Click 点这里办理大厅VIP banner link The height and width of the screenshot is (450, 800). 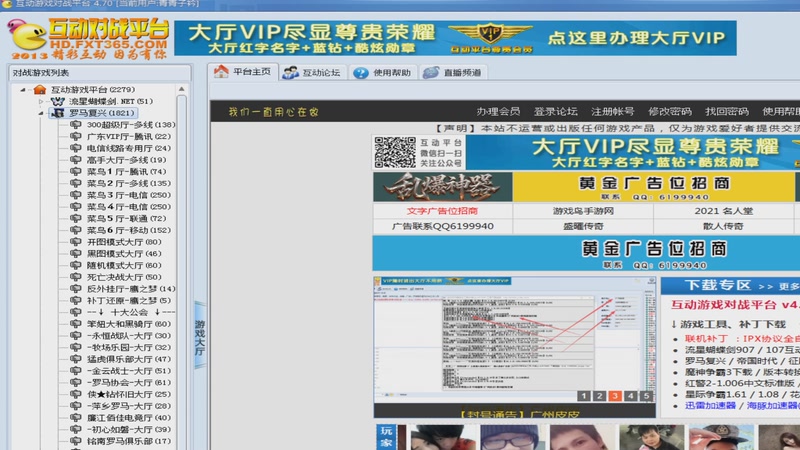click(x=636, y=38)
